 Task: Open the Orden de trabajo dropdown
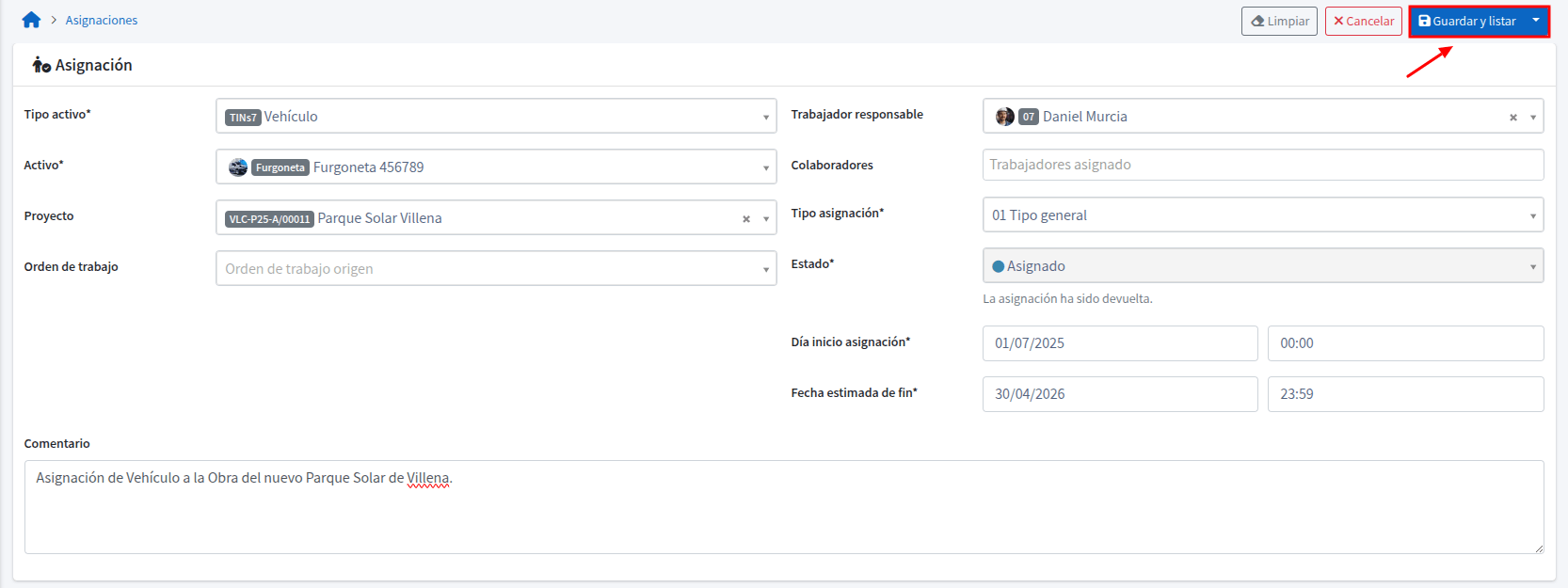(x=496, y=268)
